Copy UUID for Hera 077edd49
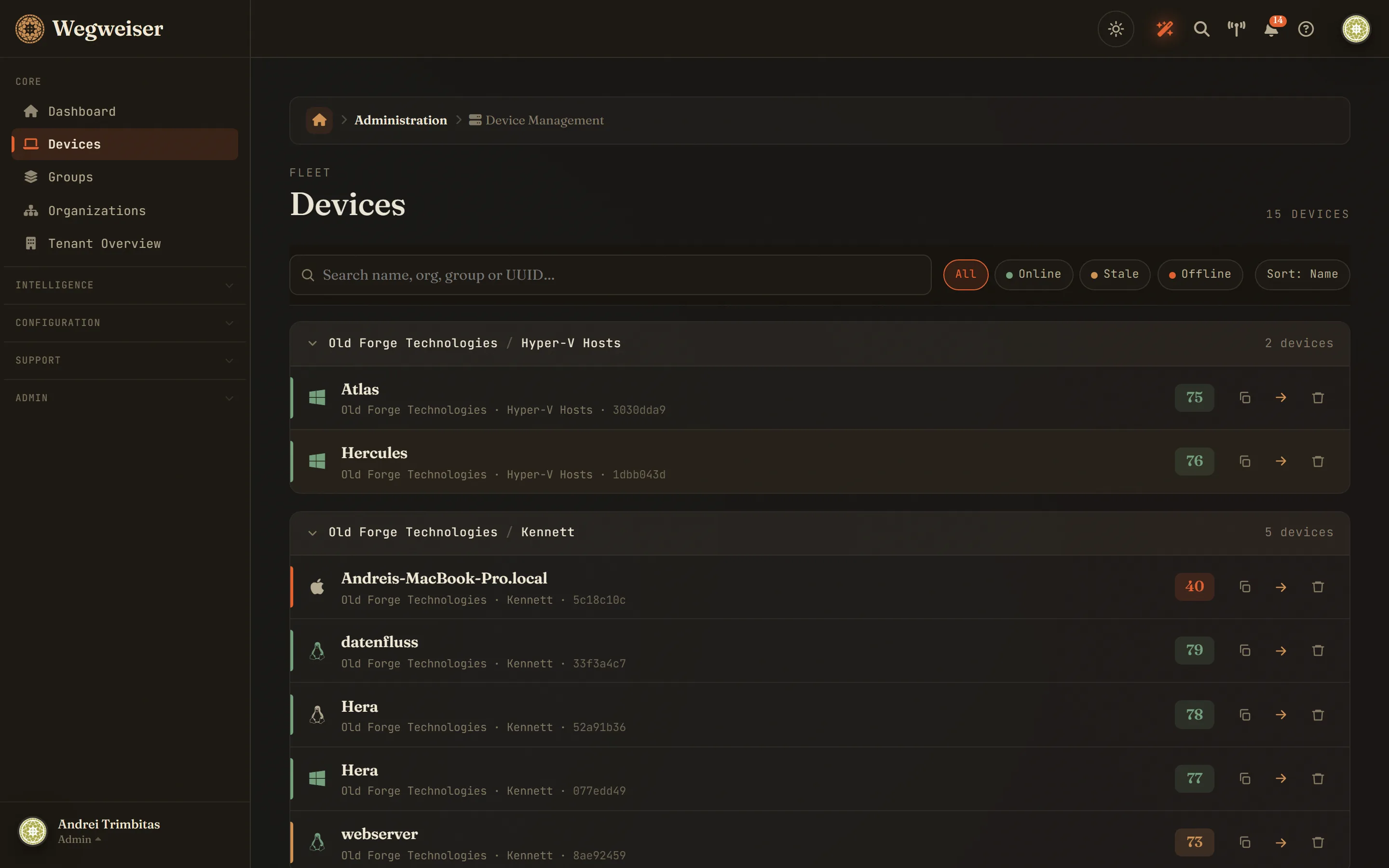Screen dimensions: 1389x868 pos(1244,778)
